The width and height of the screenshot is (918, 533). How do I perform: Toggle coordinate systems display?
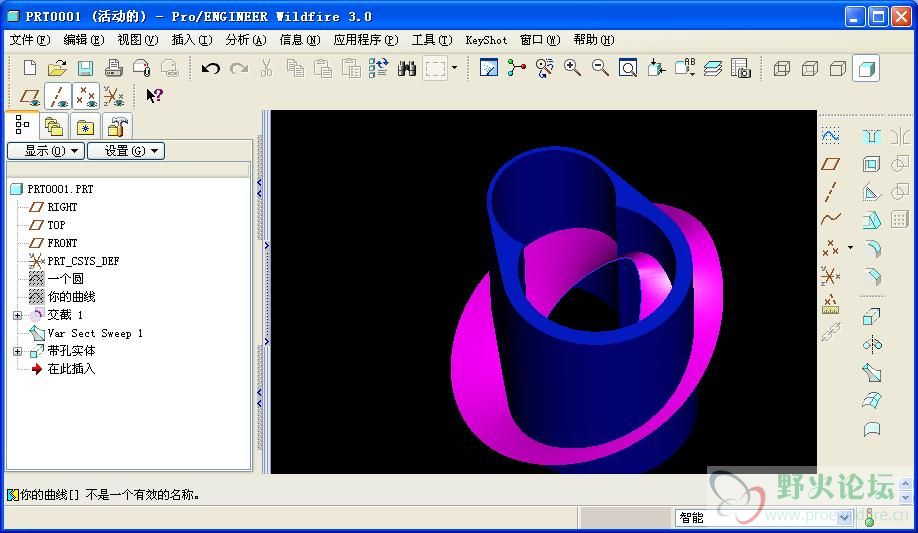[x=114, y=96]
